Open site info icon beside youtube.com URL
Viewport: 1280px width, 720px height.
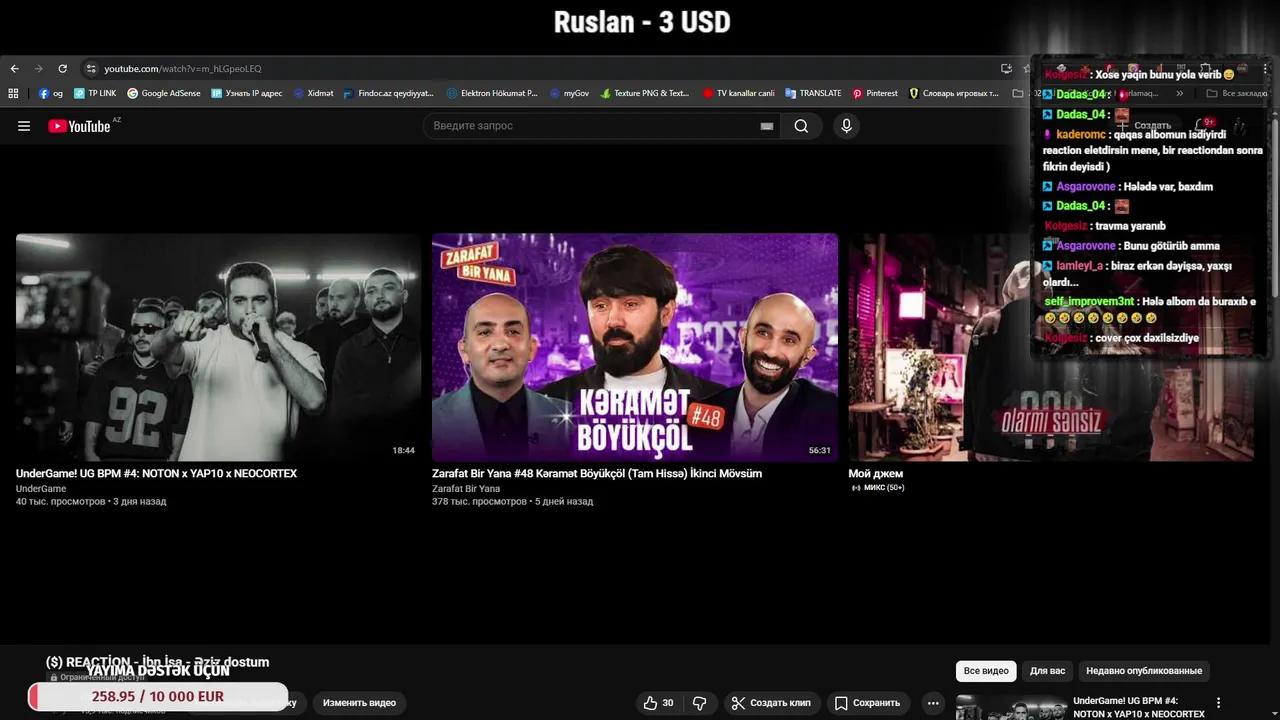tap(91, 69)
